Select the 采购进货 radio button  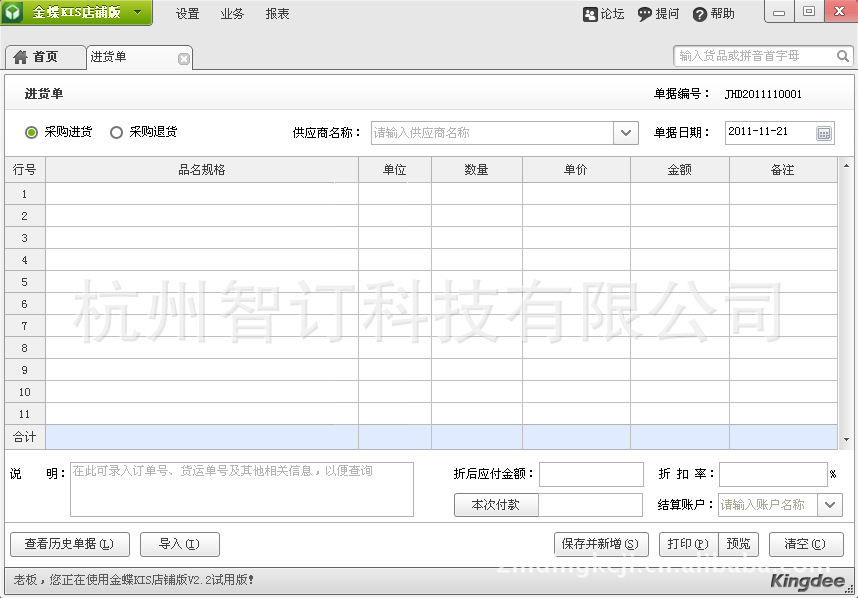32,132
